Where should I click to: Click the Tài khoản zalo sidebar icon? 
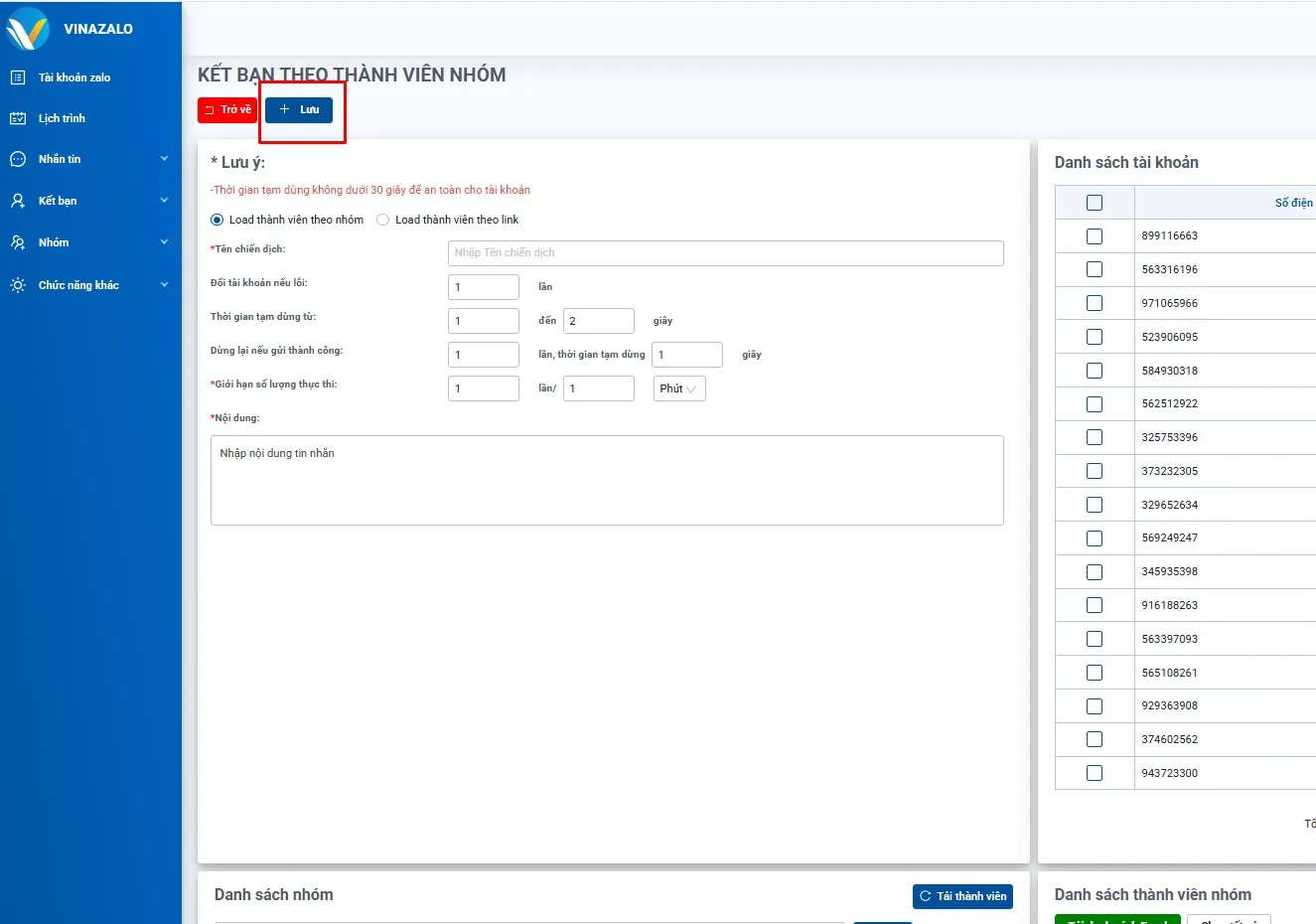coord(18,77)
